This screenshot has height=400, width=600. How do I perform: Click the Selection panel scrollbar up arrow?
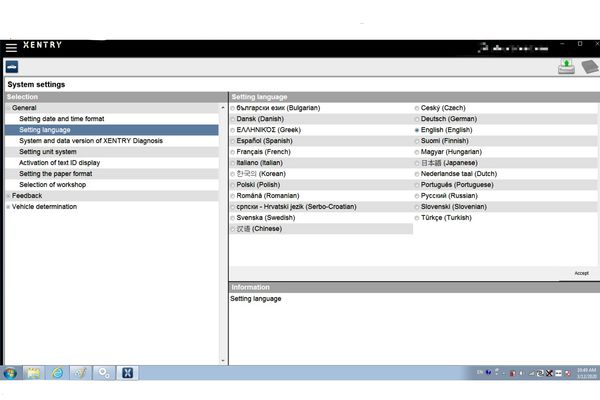(x=222, y=108)
